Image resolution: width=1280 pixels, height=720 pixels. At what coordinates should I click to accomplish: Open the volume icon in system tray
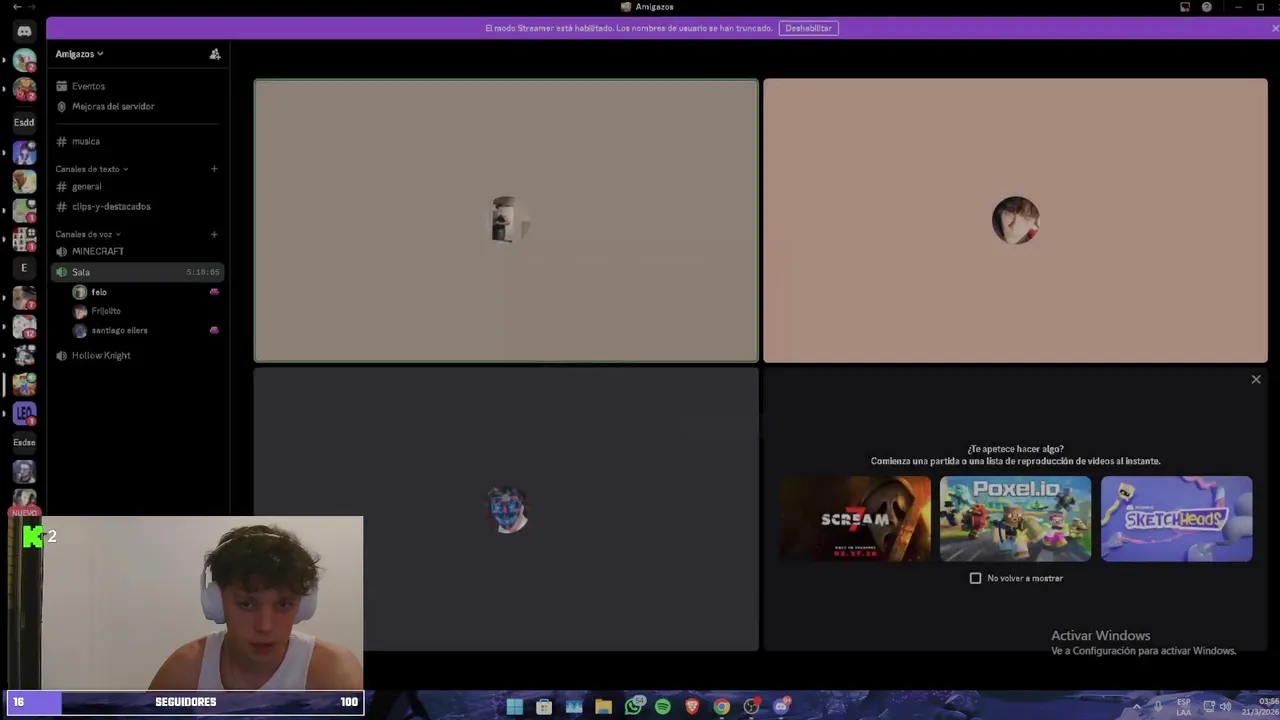pos(1227,707)
